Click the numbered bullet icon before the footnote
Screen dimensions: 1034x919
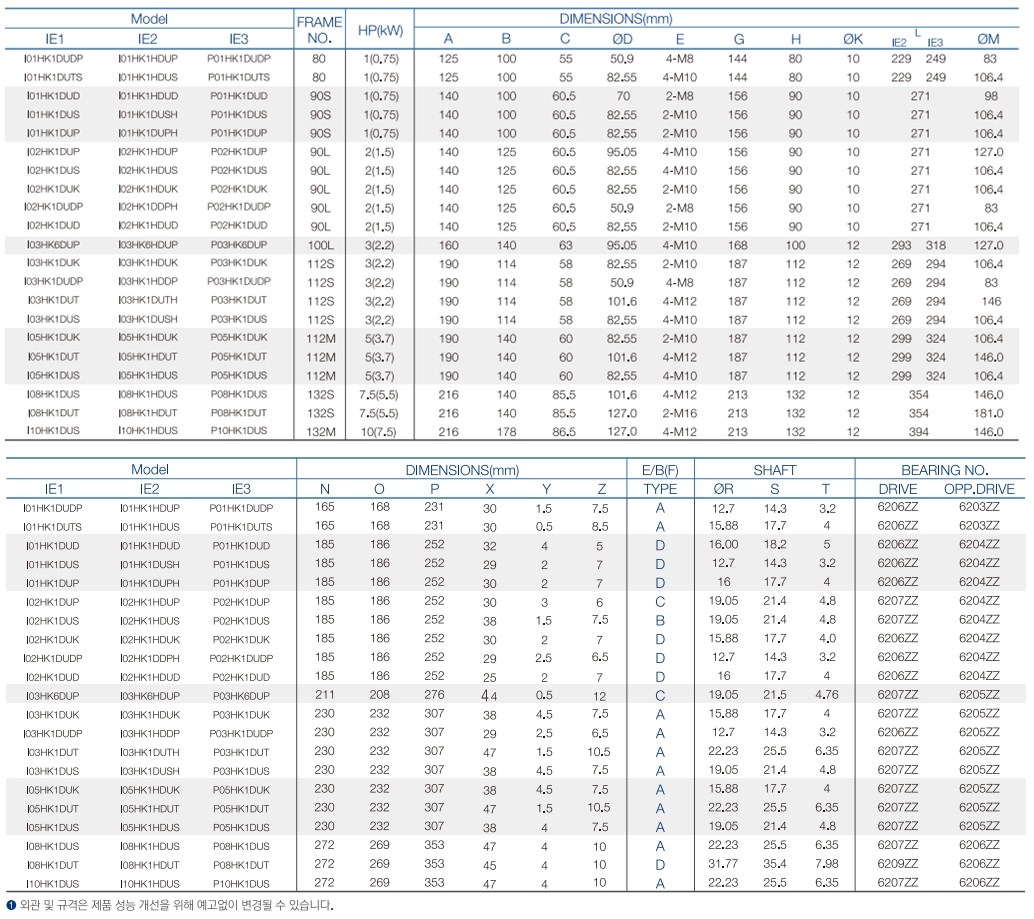[11, 905]
